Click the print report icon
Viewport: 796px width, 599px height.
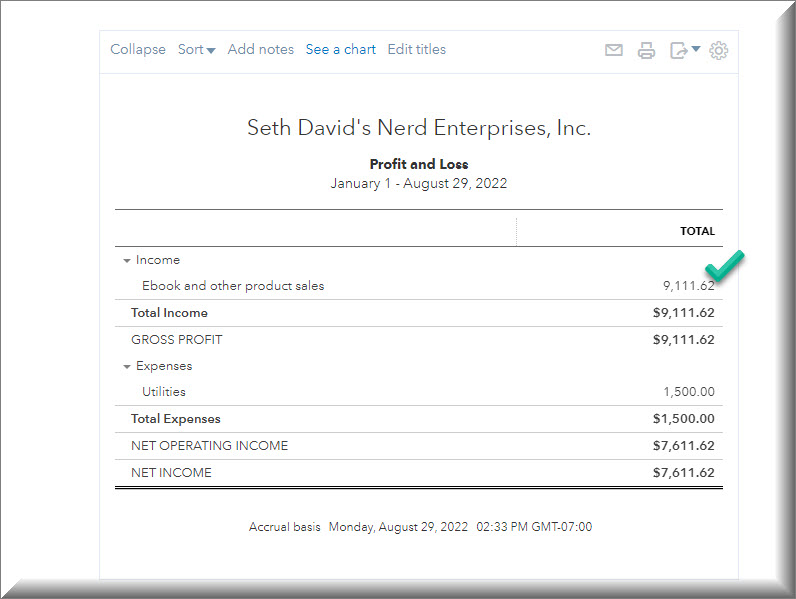coord(647,50)
